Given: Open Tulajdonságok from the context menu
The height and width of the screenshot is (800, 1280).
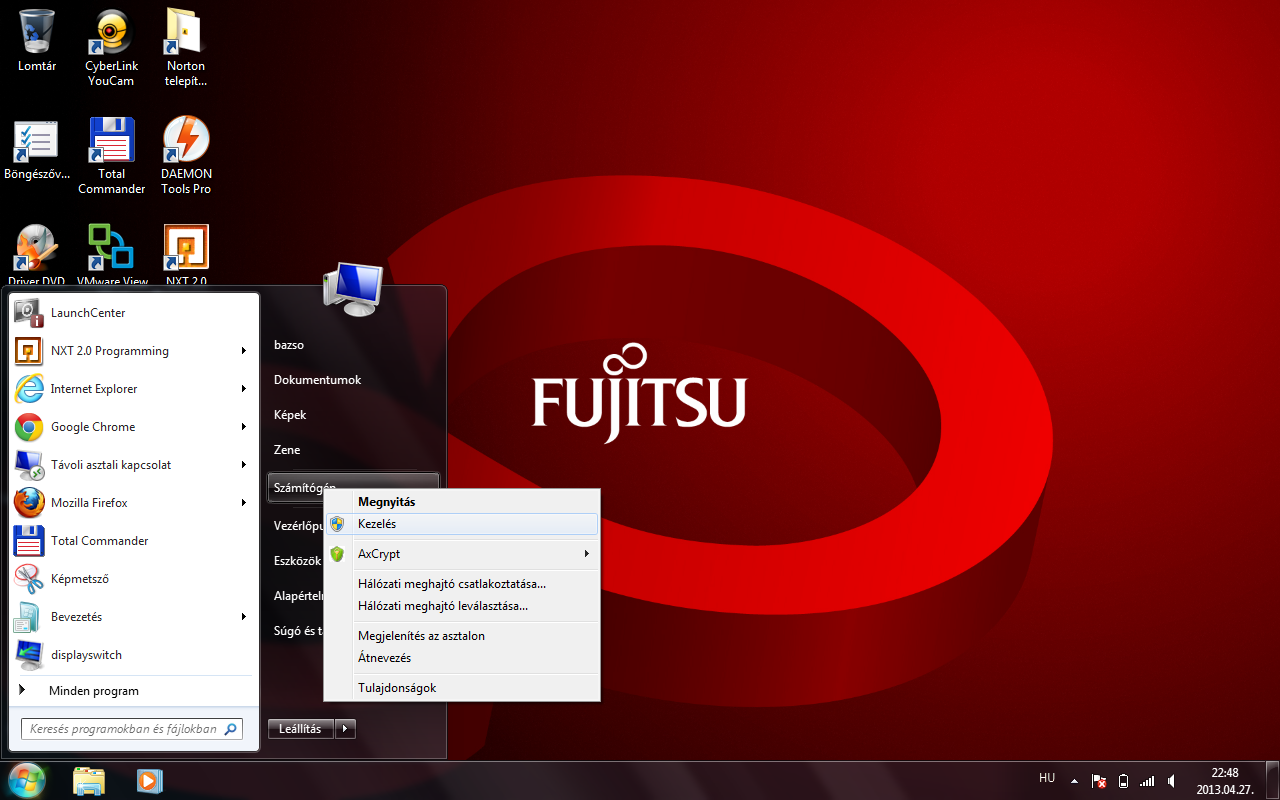Looking at the screenshot, I should click(462, 688).
